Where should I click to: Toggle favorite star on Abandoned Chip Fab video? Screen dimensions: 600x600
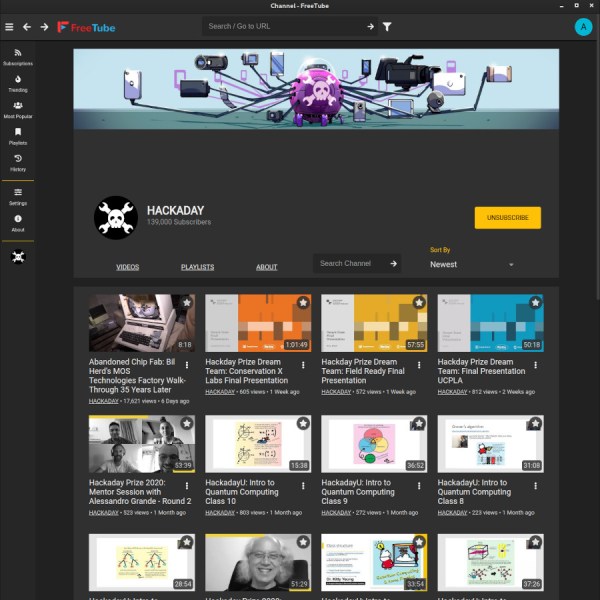coord(187,303)
